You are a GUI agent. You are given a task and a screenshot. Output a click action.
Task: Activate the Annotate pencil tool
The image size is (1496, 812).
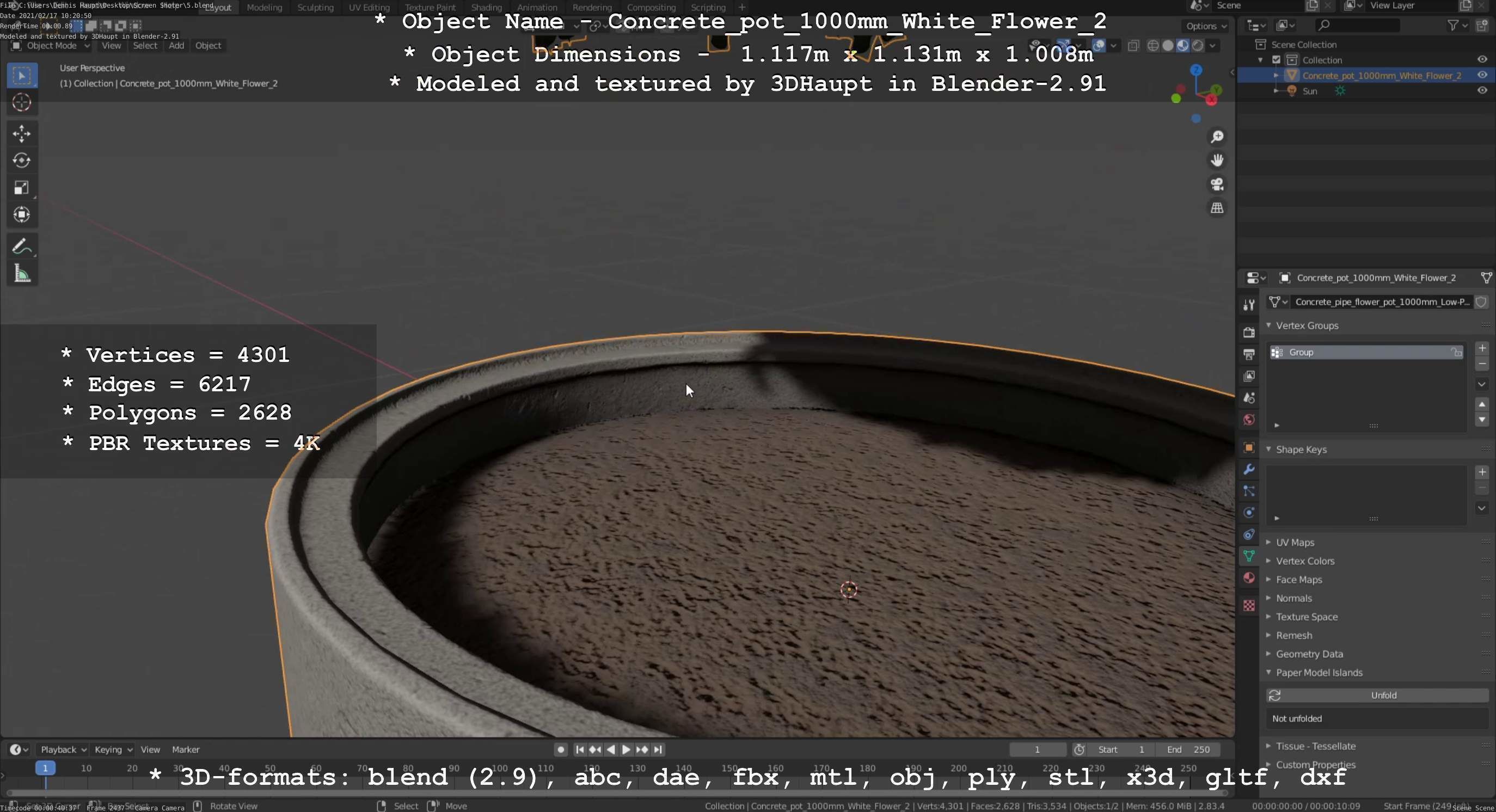[x=21, y=247]
